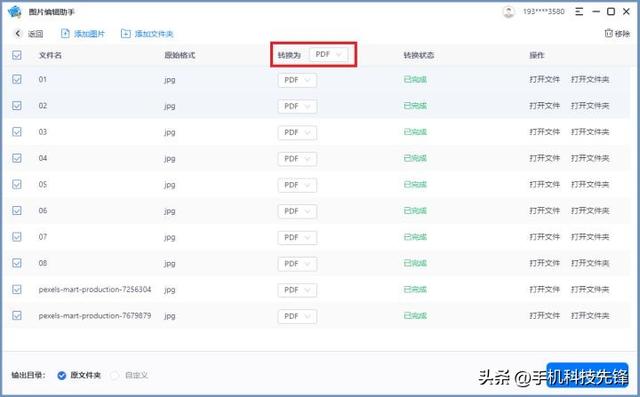Click 添加图片 to add images
The height and width of the screenshot is (397, 640).
click(x=83, y=34)
